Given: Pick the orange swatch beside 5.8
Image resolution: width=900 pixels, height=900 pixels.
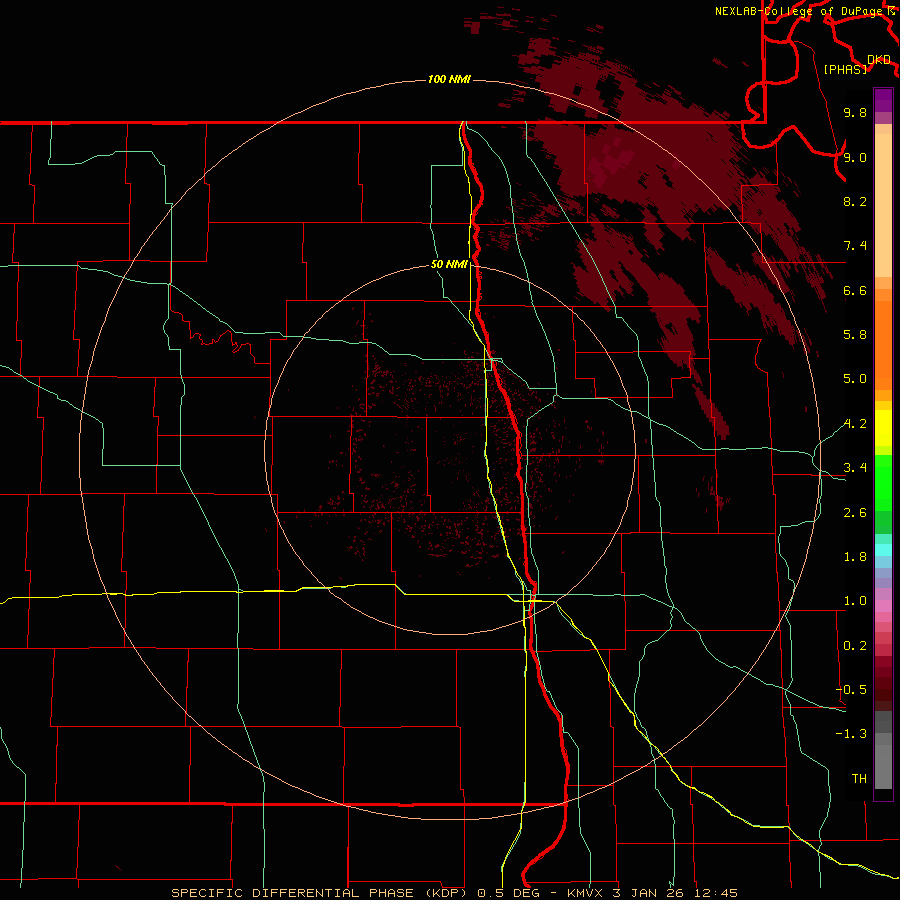Looking at the screenshot, I should 883,344.
